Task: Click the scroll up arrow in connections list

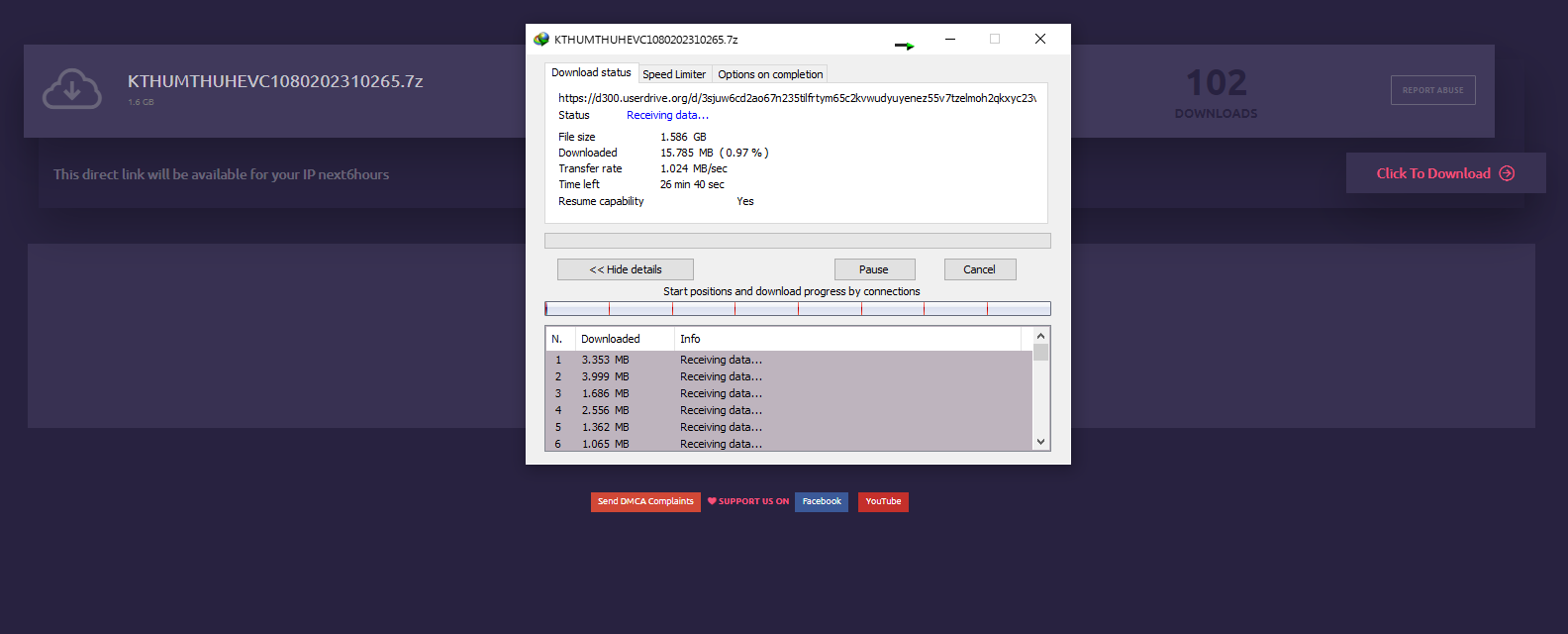Action: point(1040,336)
